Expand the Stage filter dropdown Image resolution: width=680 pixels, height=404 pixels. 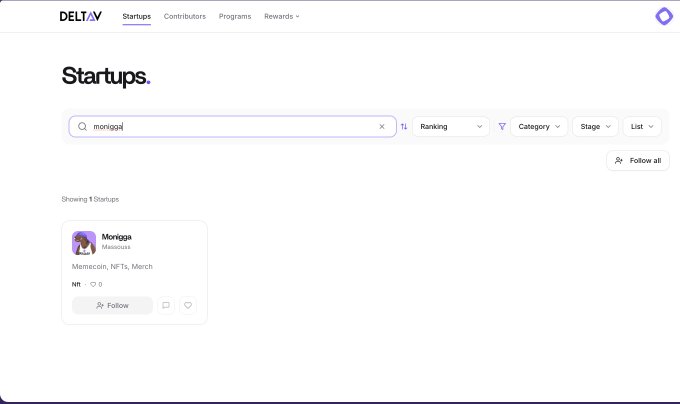[595, 127]
